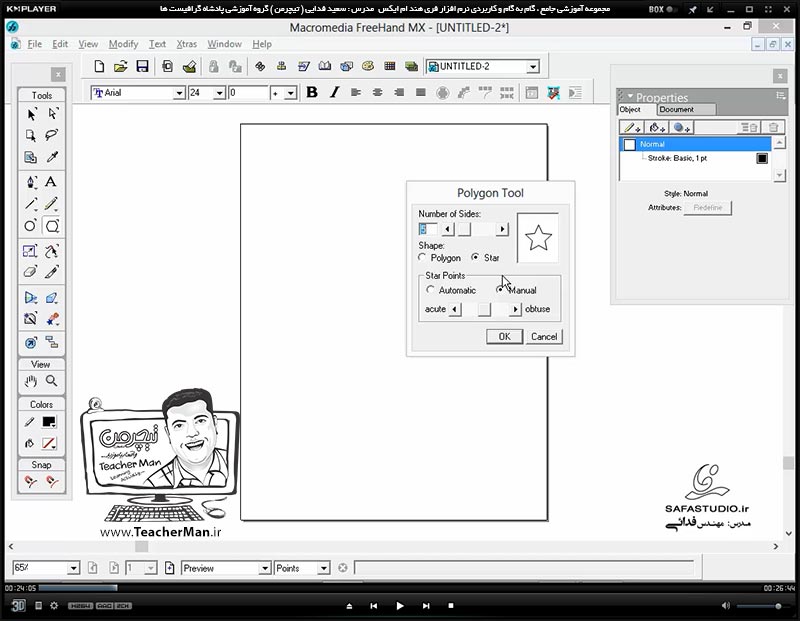Open the Window menu
This screenshot has height=621, width=800.
[x=224, y=44]
